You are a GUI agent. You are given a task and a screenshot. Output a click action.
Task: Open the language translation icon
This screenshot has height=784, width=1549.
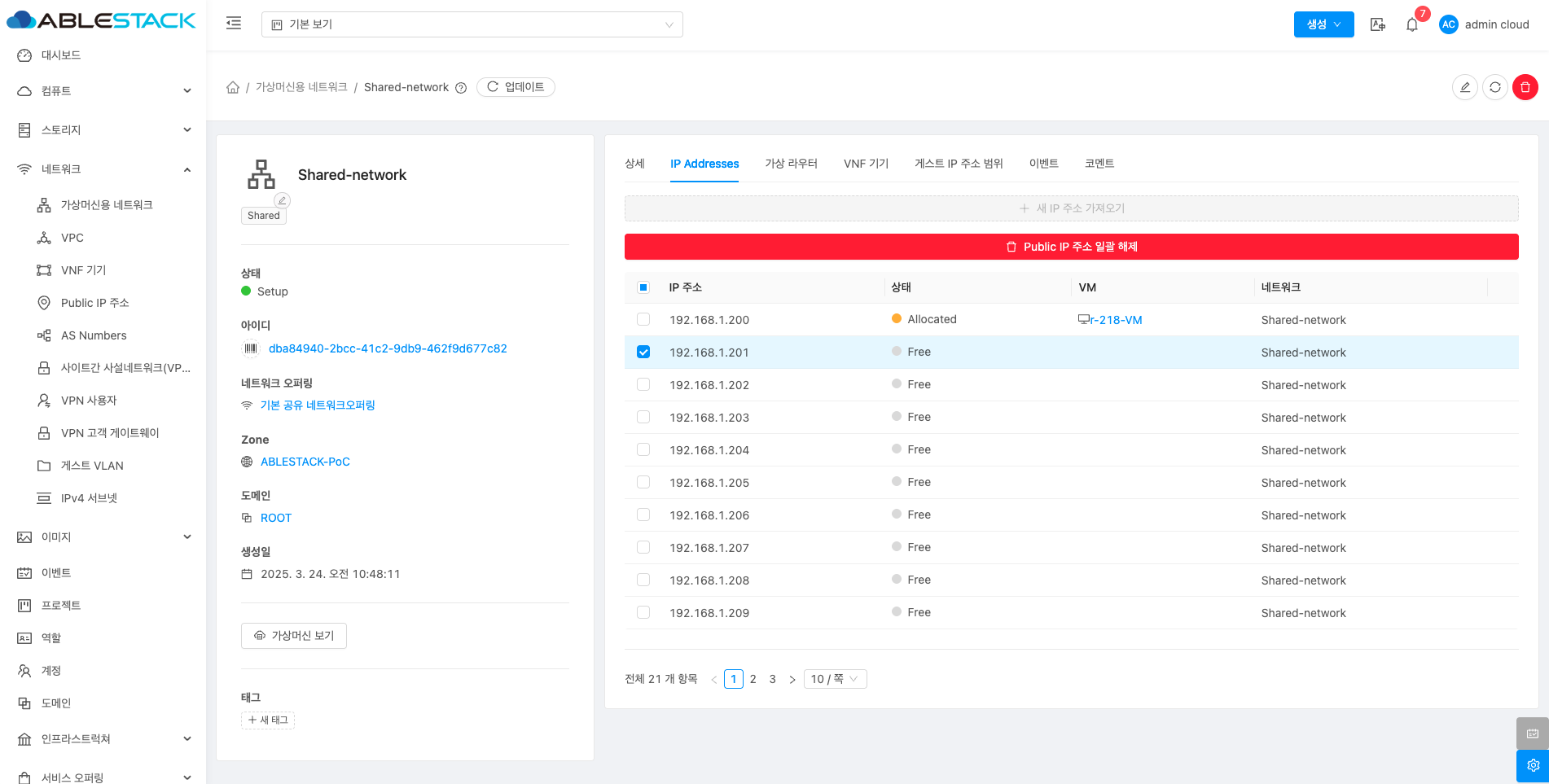1377,24
